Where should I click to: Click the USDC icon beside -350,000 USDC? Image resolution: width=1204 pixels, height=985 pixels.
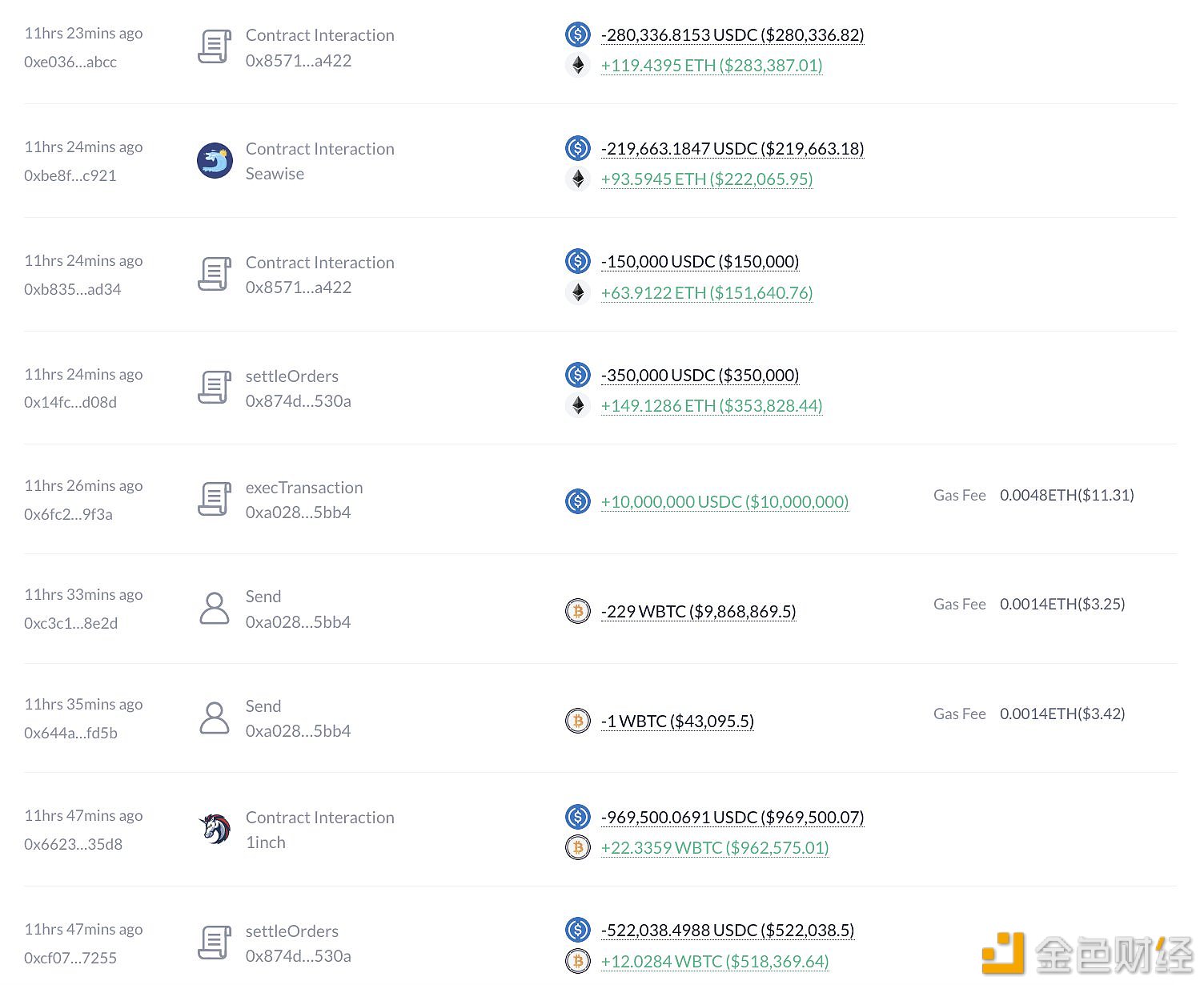[x=577, y=375]
